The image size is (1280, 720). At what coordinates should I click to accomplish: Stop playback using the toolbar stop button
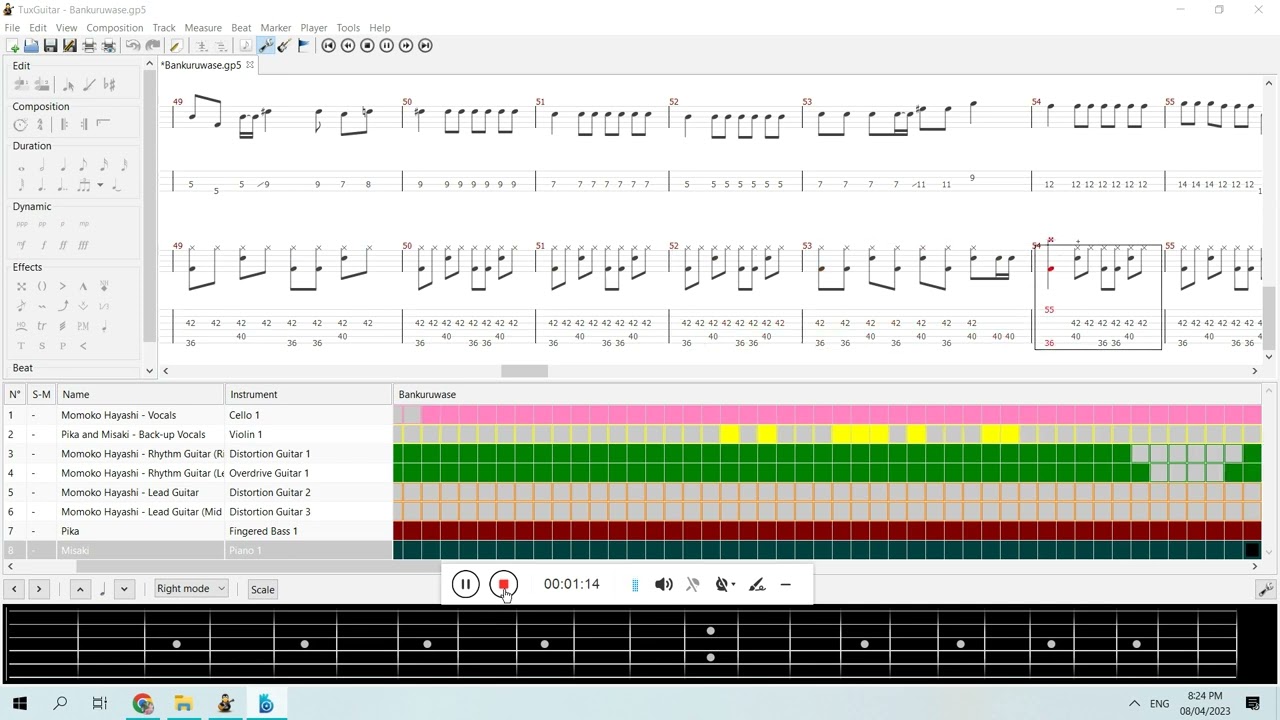[x=367, y=46]
